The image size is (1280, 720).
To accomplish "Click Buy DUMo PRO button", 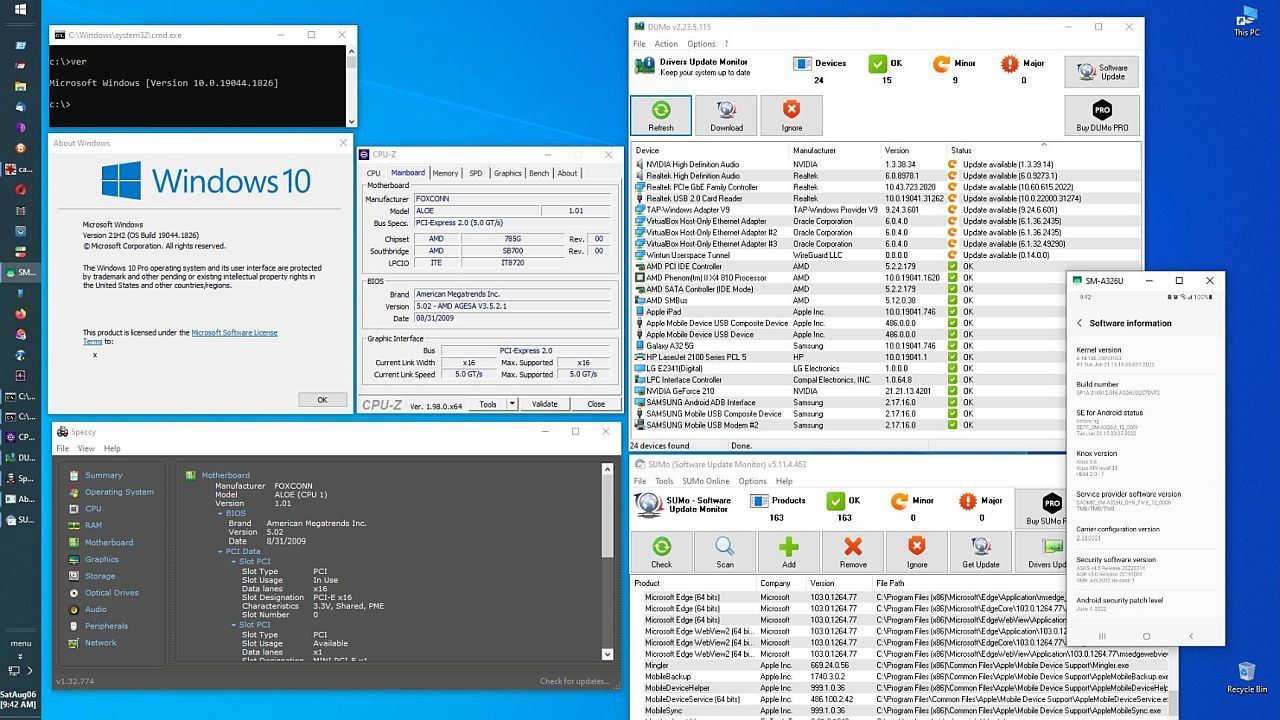I will point(1102,116).
